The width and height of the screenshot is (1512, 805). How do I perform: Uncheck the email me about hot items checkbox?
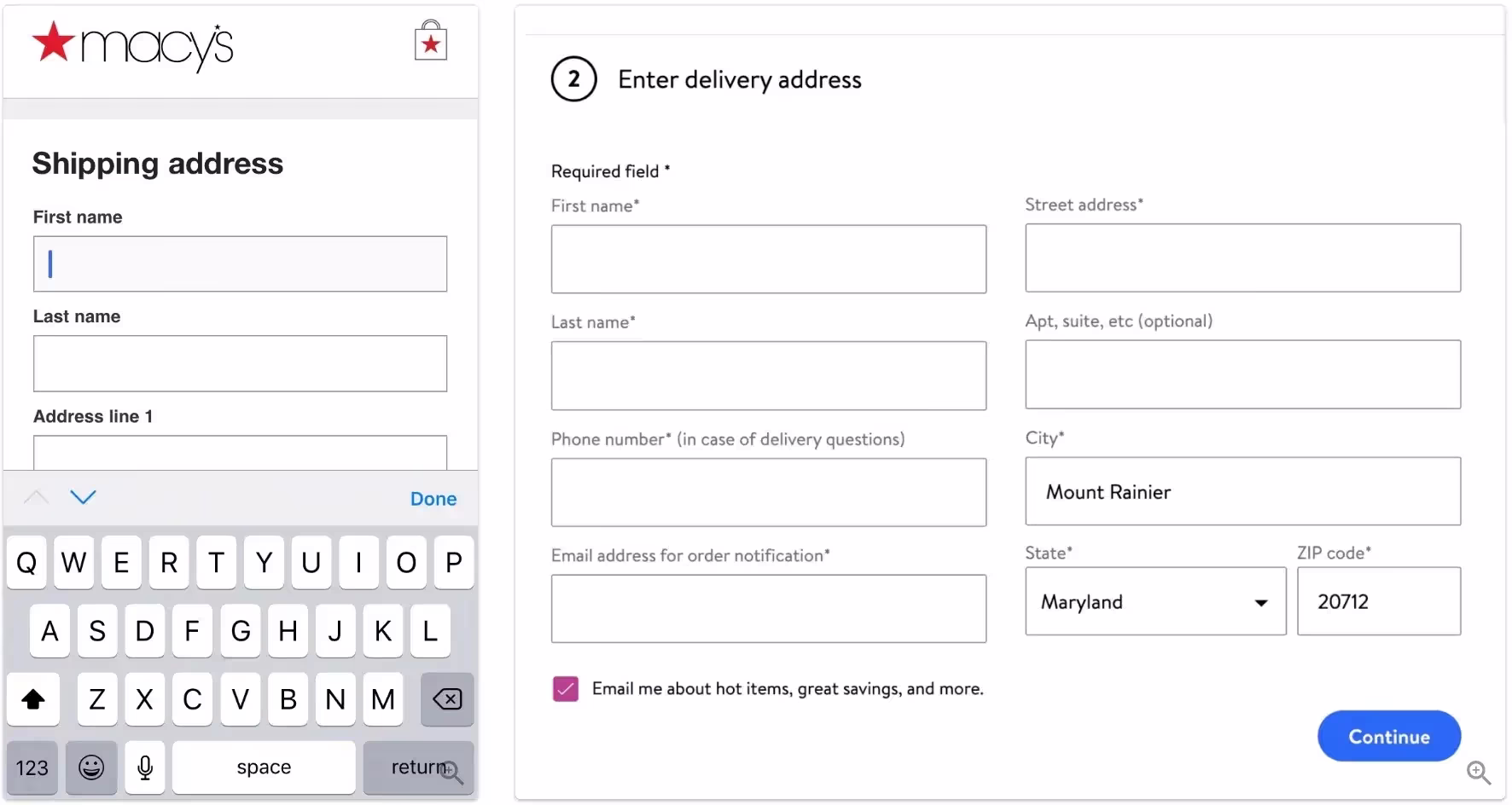566,689
